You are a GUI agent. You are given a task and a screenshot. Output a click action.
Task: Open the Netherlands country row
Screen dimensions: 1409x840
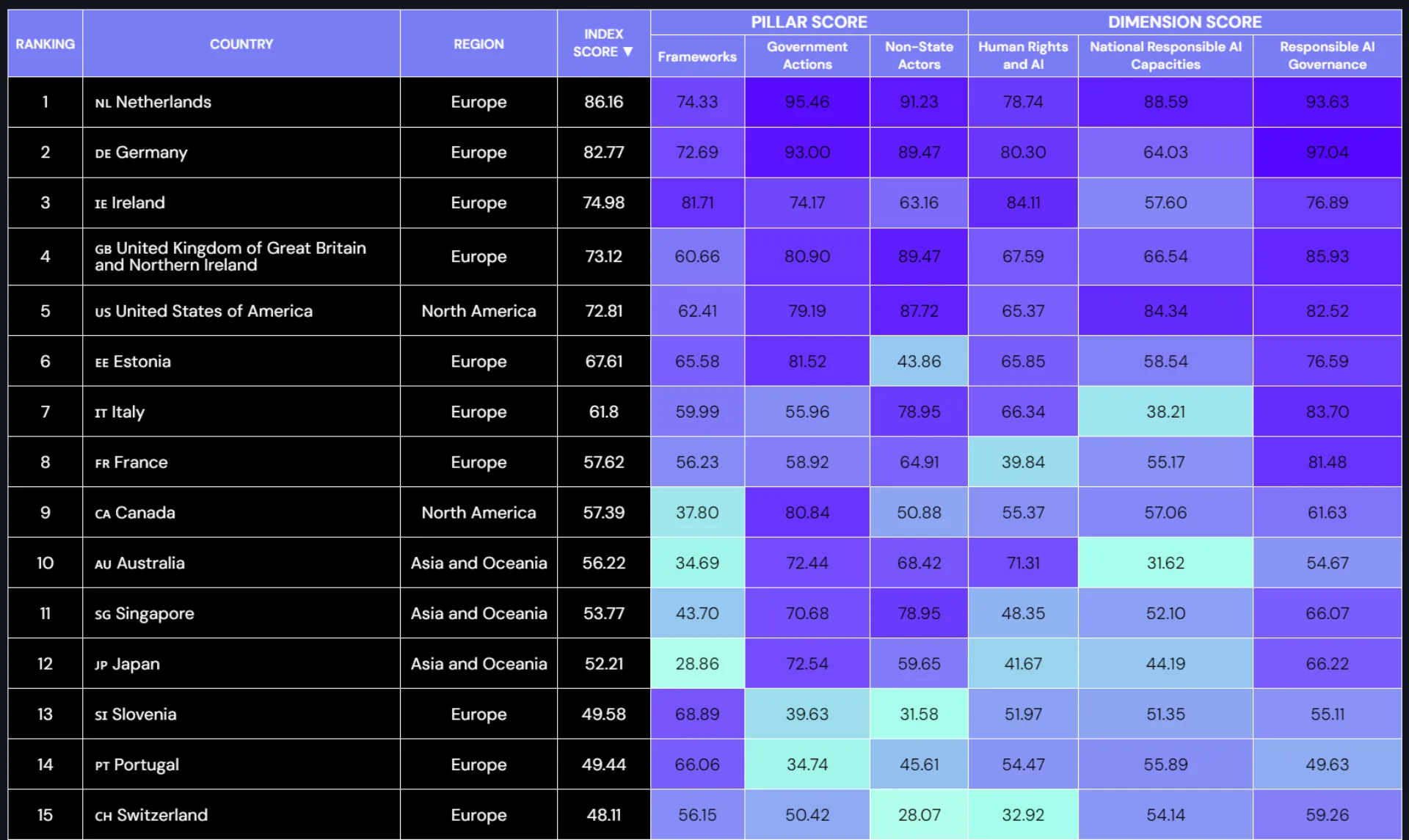[x=163, y=102]
